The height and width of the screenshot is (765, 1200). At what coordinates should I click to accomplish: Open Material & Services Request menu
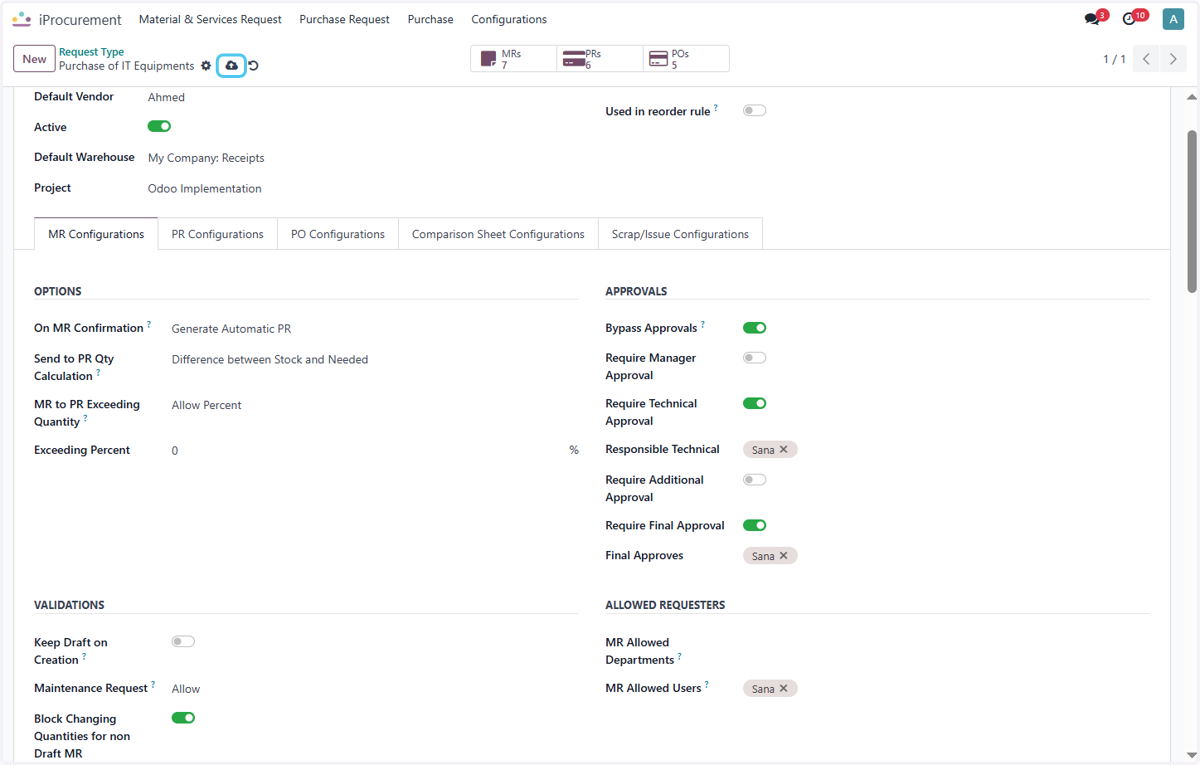point(210,19)
